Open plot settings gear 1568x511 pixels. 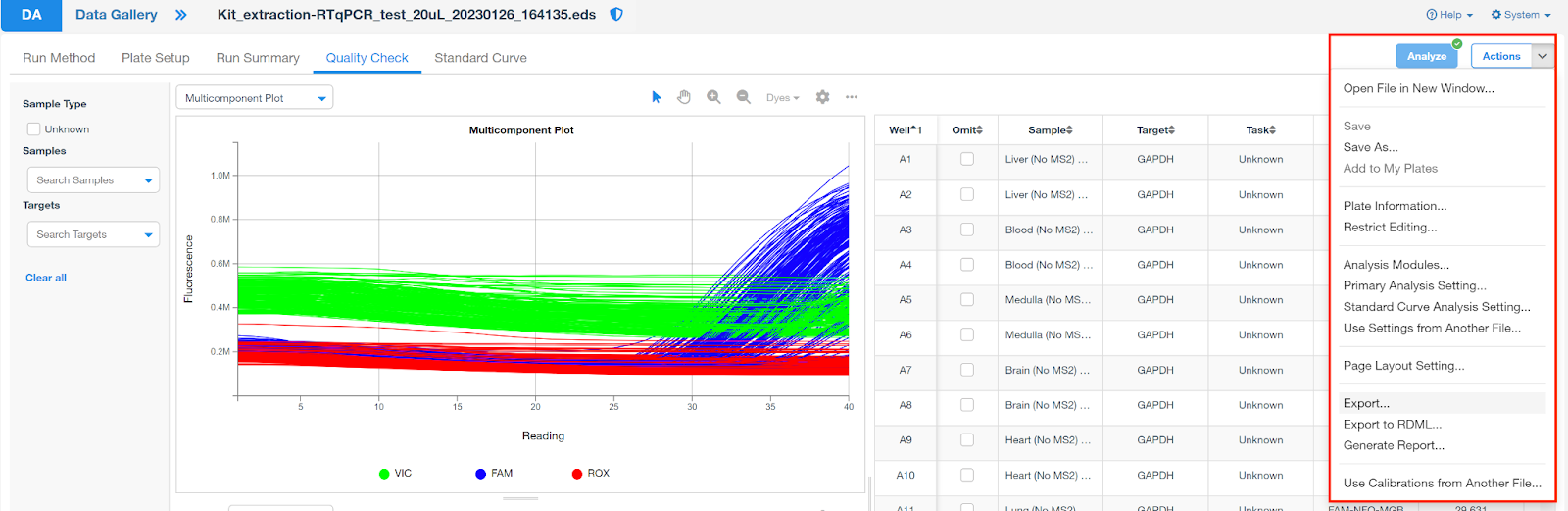coord(822,97)
